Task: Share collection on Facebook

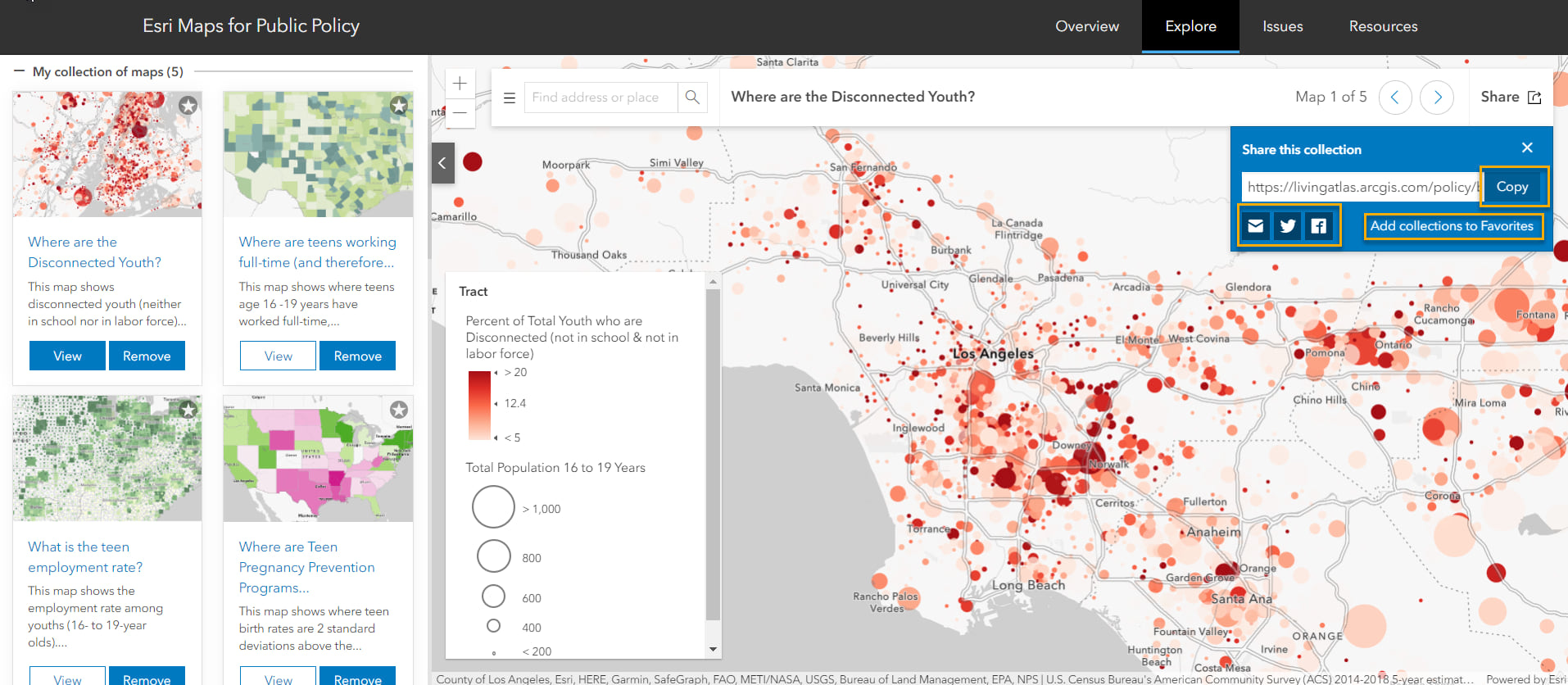Action: (x=1319, y=225)
